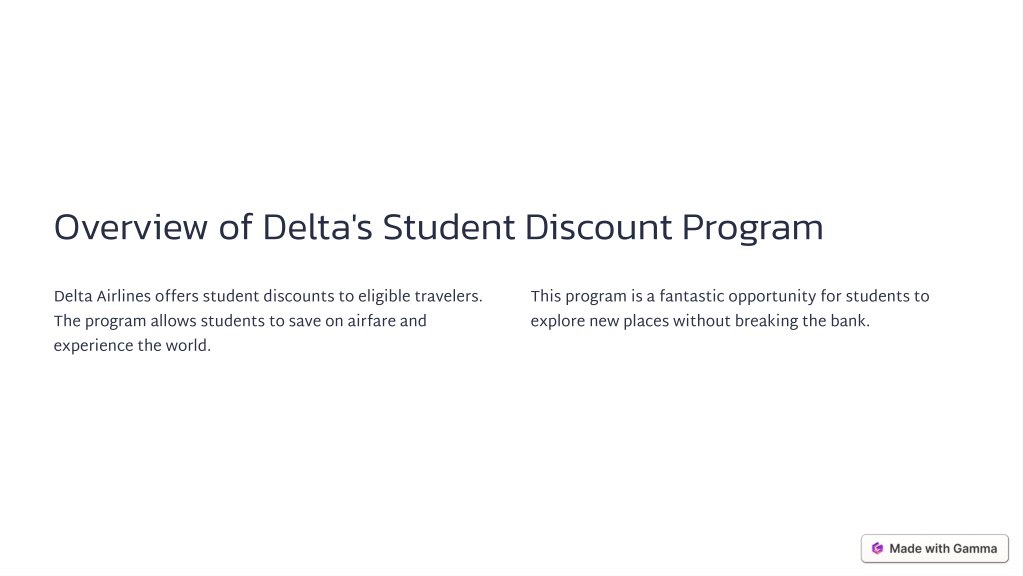Image resolution: width=1023 pixels, height=576 pixels.
Task: Click the sentence starting Delta Airlines offers
Action: point(268,296)
